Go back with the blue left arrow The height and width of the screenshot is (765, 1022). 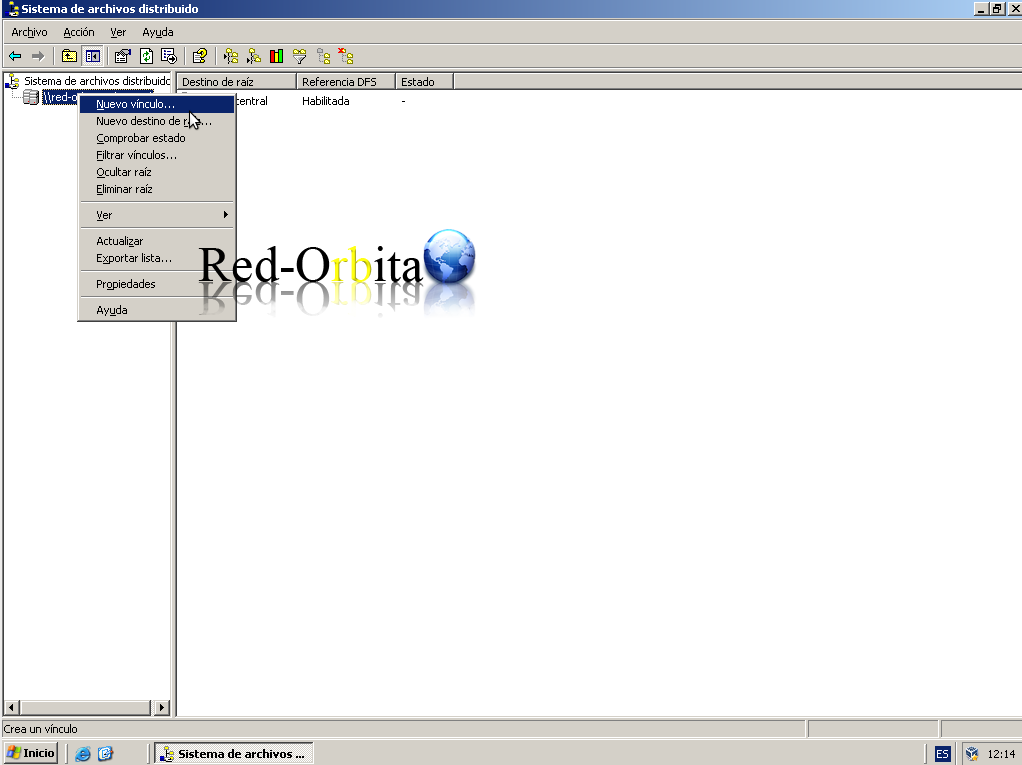click(15, 57)
